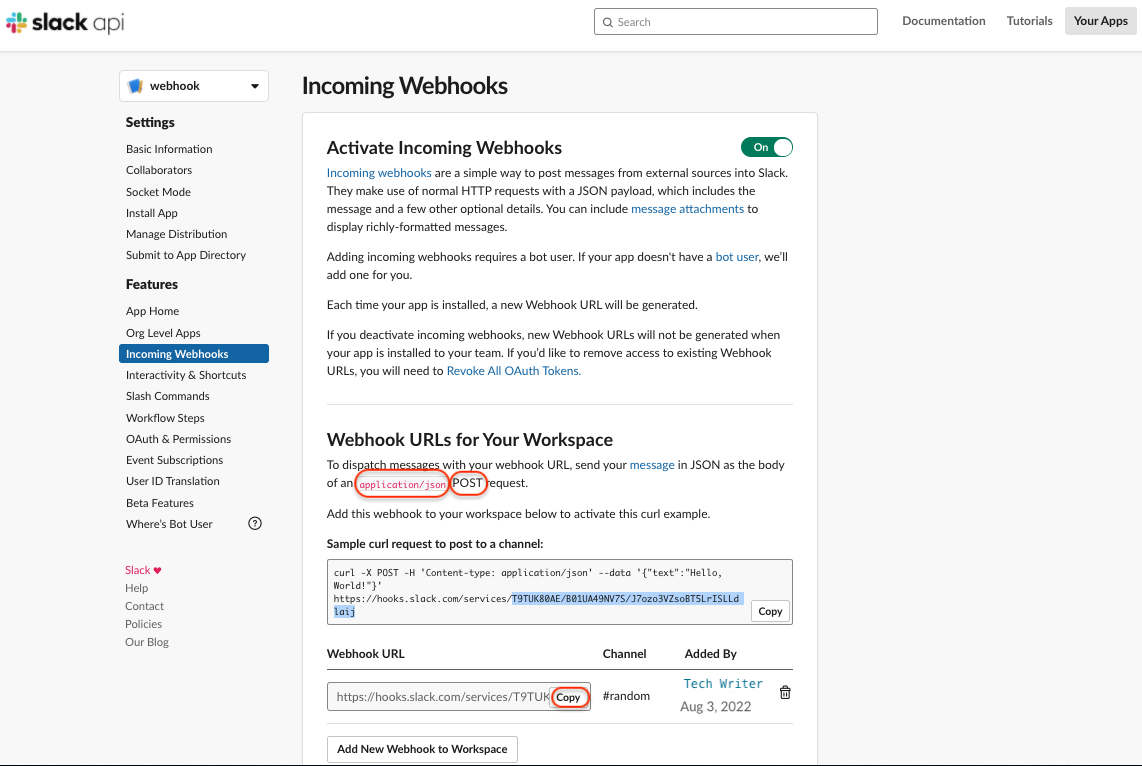Click the trash icon for the #random webhook
The image size is (1142, 766).
[785, 692]
